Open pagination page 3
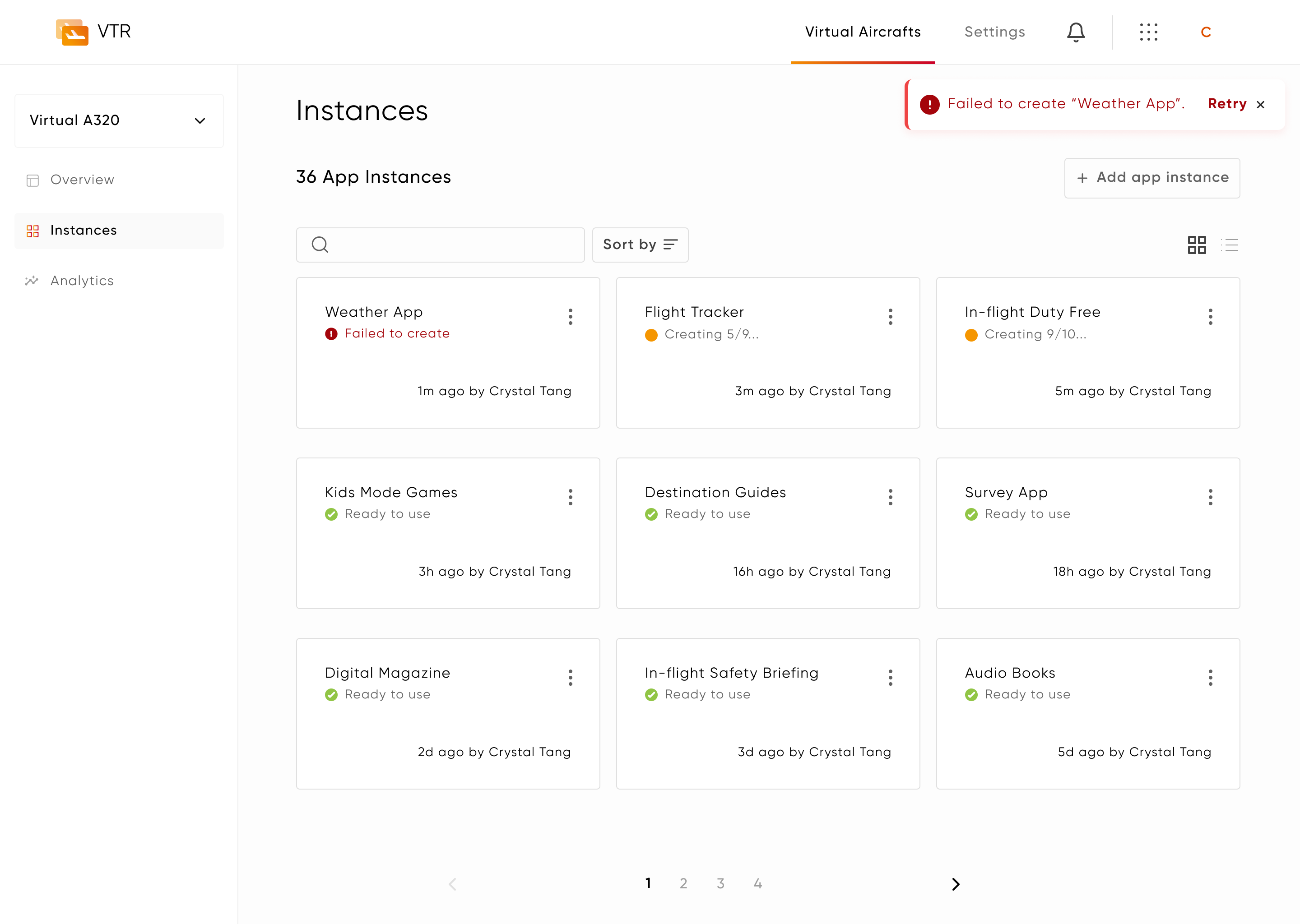Image resolution: width=1300 pixels, height=924 pixels. click(x=720, y=883)
